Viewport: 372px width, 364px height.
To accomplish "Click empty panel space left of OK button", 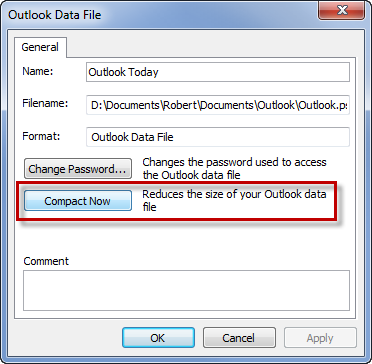I will [68, 338].
